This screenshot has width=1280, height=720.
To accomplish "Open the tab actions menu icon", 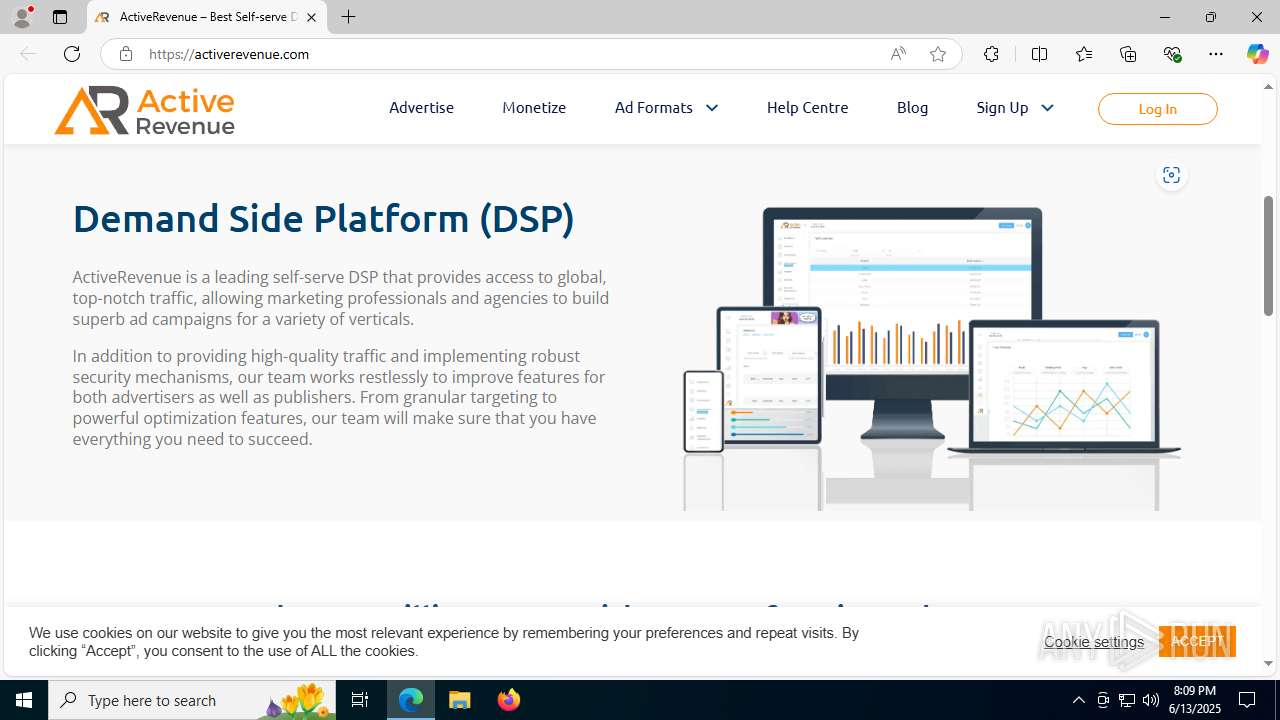I will click(x=60, y=17).
